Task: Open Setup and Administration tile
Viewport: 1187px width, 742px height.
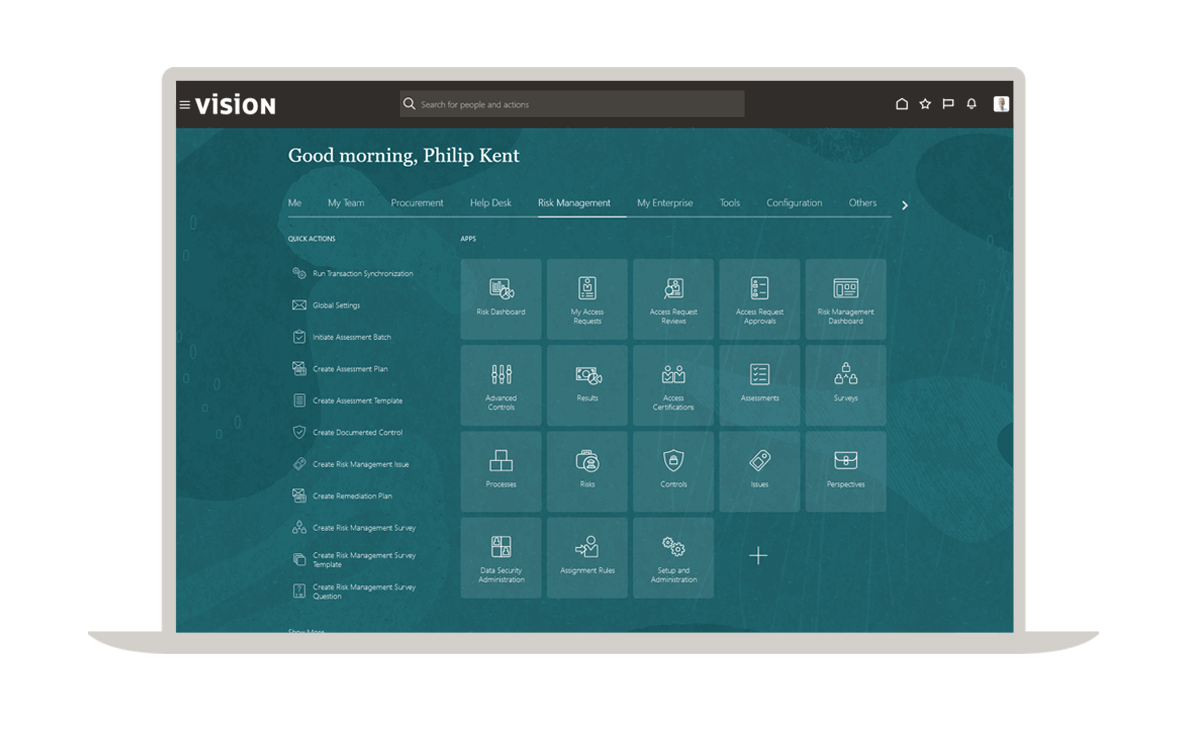Action: pyautogui.click(x=673, y=557)
